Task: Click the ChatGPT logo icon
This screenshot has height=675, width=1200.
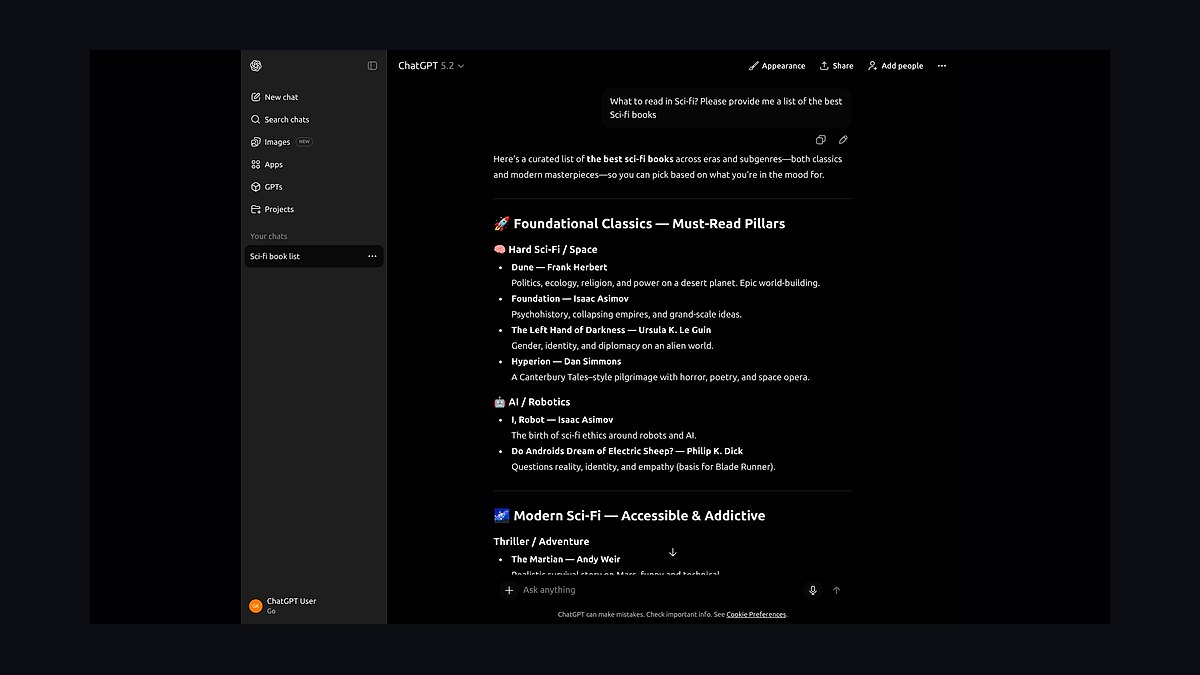Action: (x=256, y=66)
